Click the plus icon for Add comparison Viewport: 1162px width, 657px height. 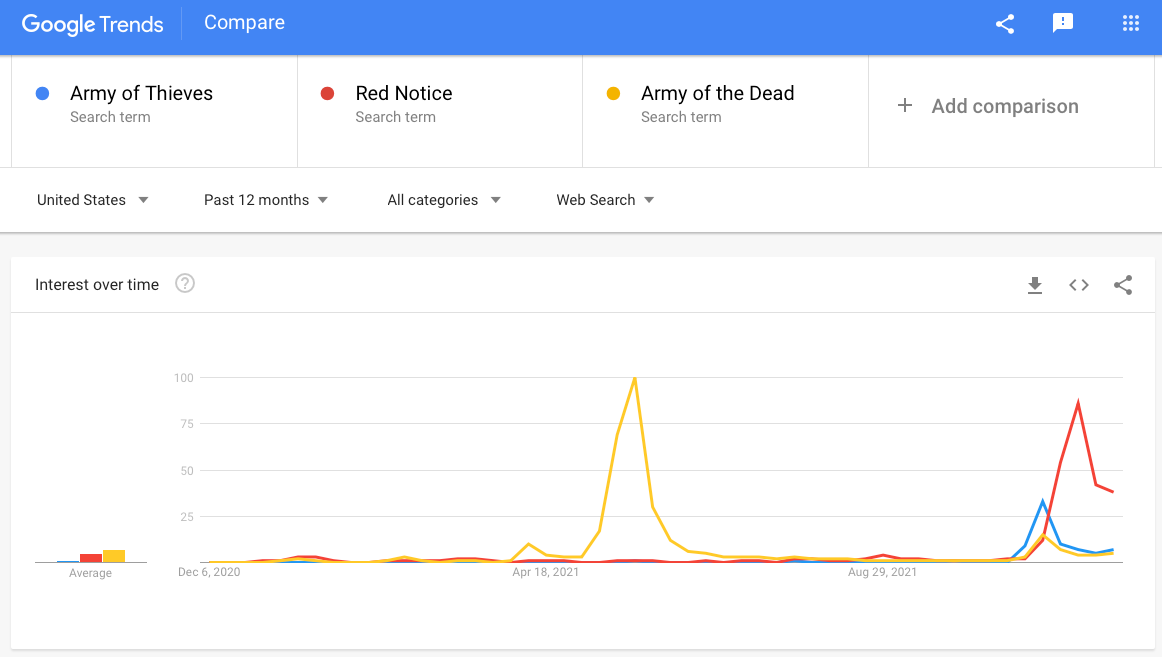(x=905, y=106)
